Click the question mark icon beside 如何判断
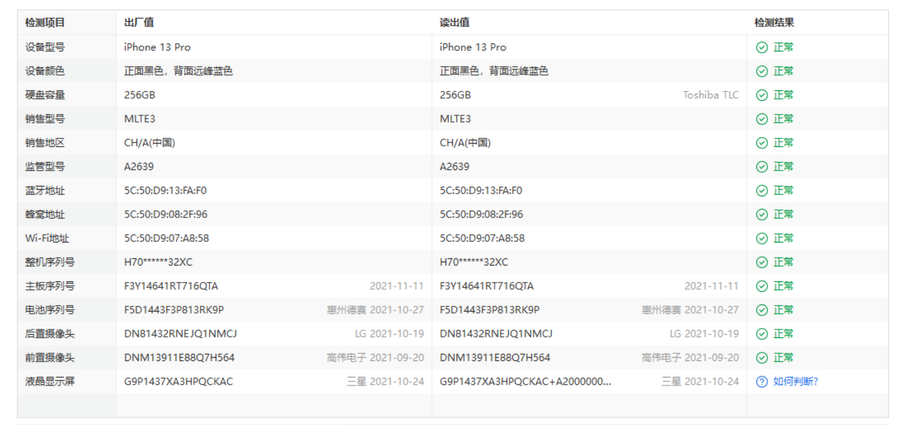900x425 pixels. (x=762, y=381)
